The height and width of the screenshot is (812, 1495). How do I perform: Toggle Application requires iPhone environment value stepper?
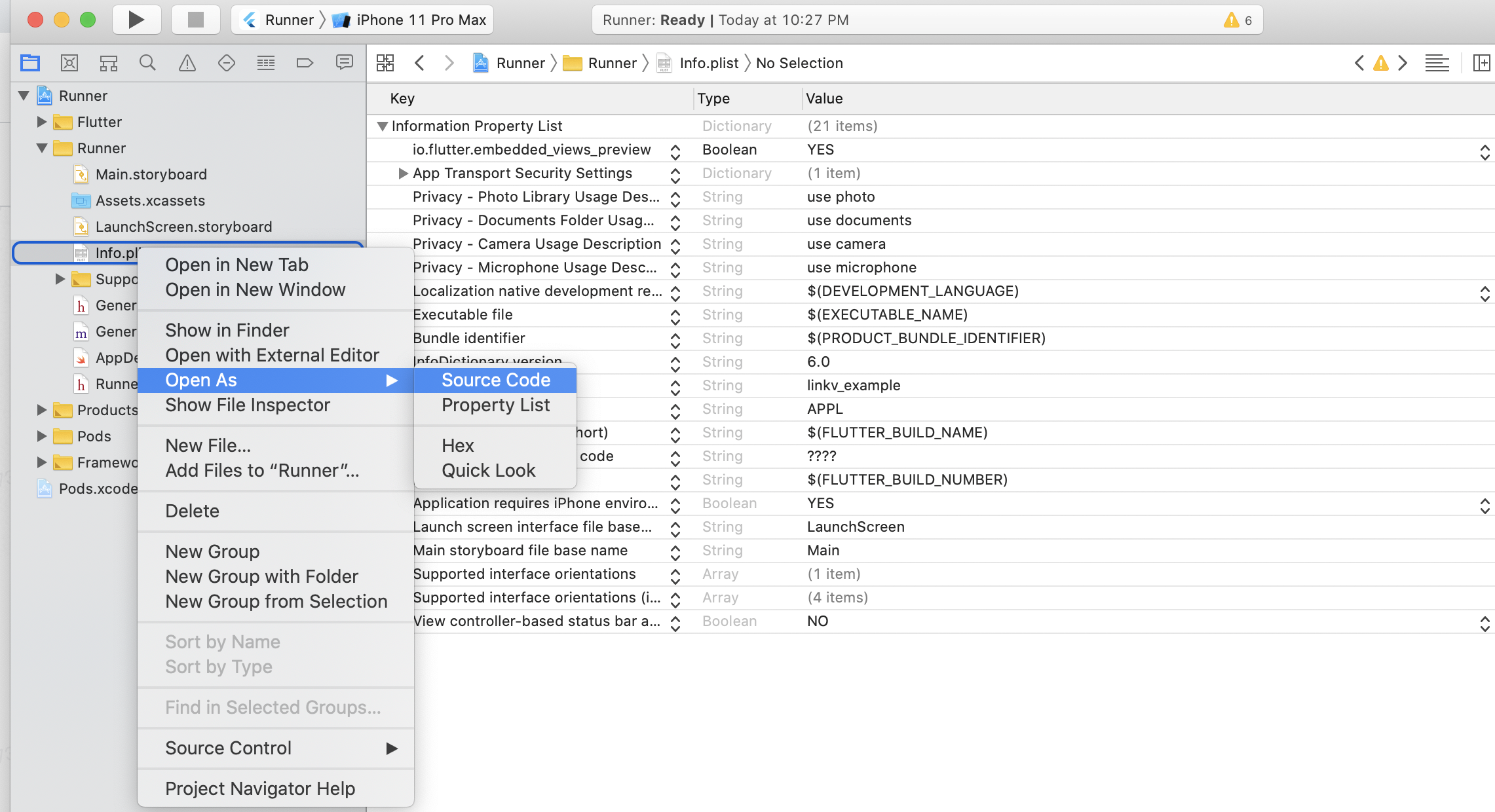1485,506
